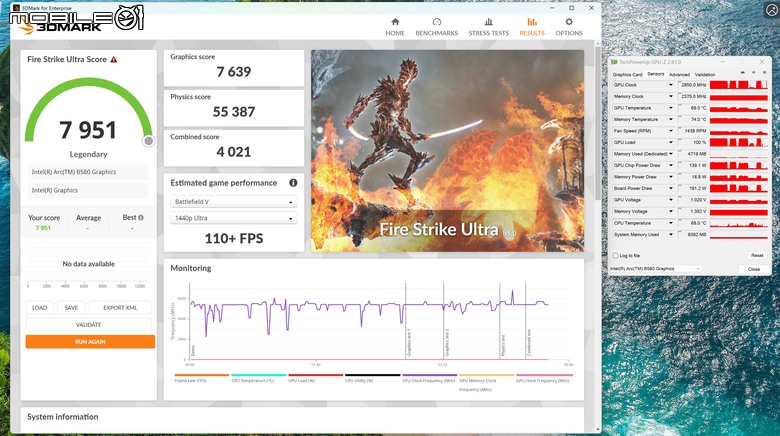Open the GPU Temperature sensor dropdown

coord(671,108)
